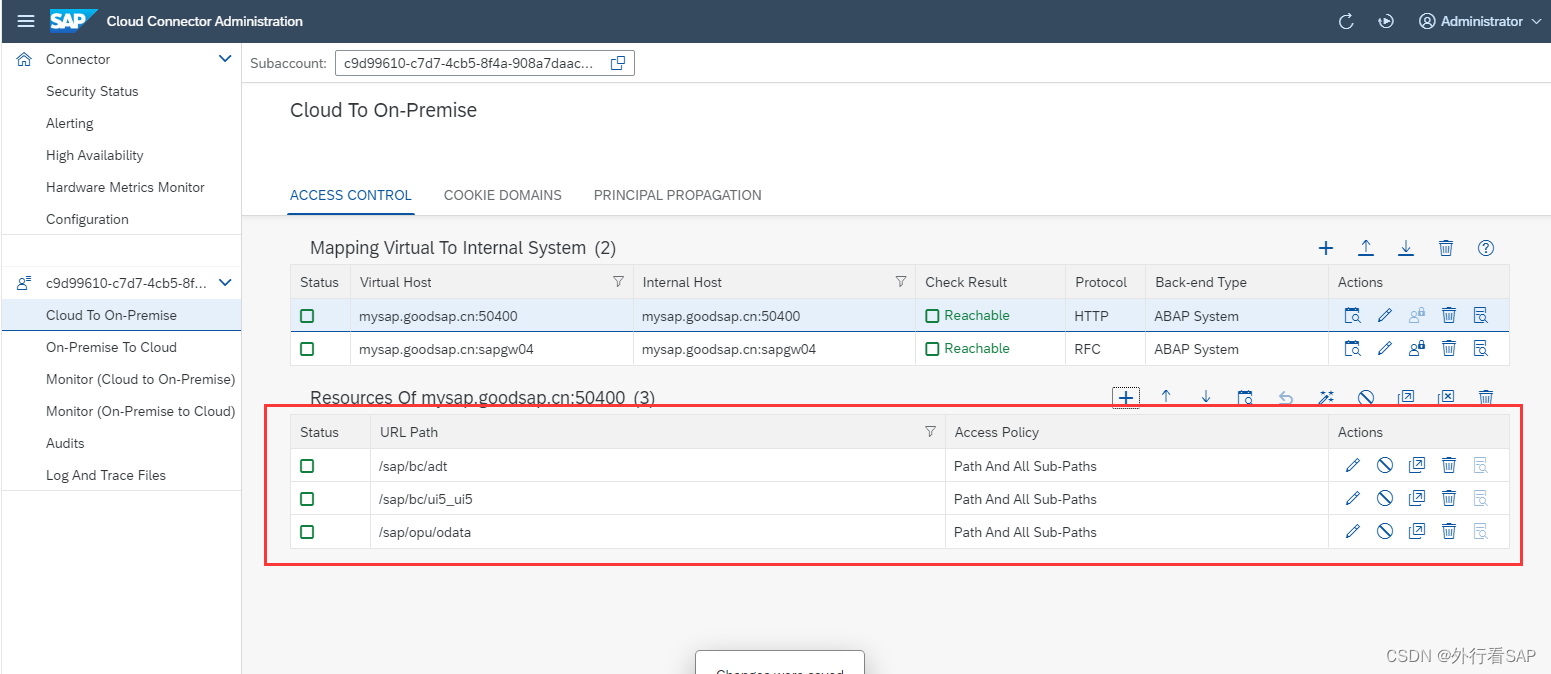
Task: Collapse the Connector section chevron
Action: 225,59
